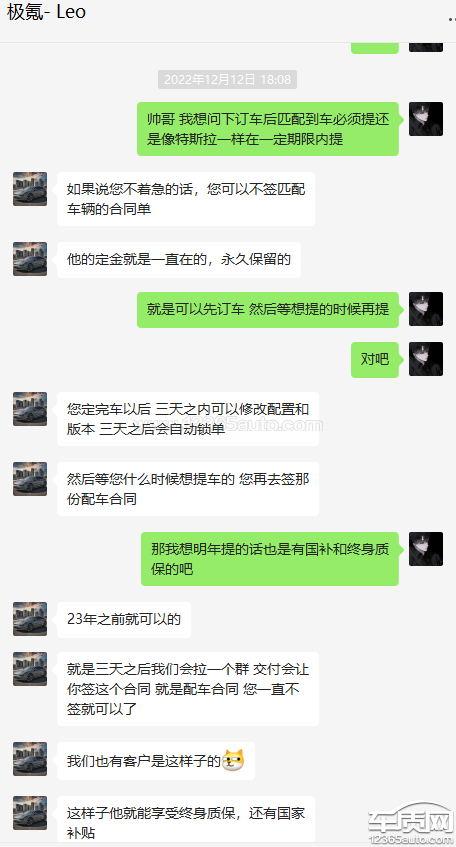
Task: Select the '就是三天之后我们会拉一个群' message bubble
Action: tap(188, 689)
